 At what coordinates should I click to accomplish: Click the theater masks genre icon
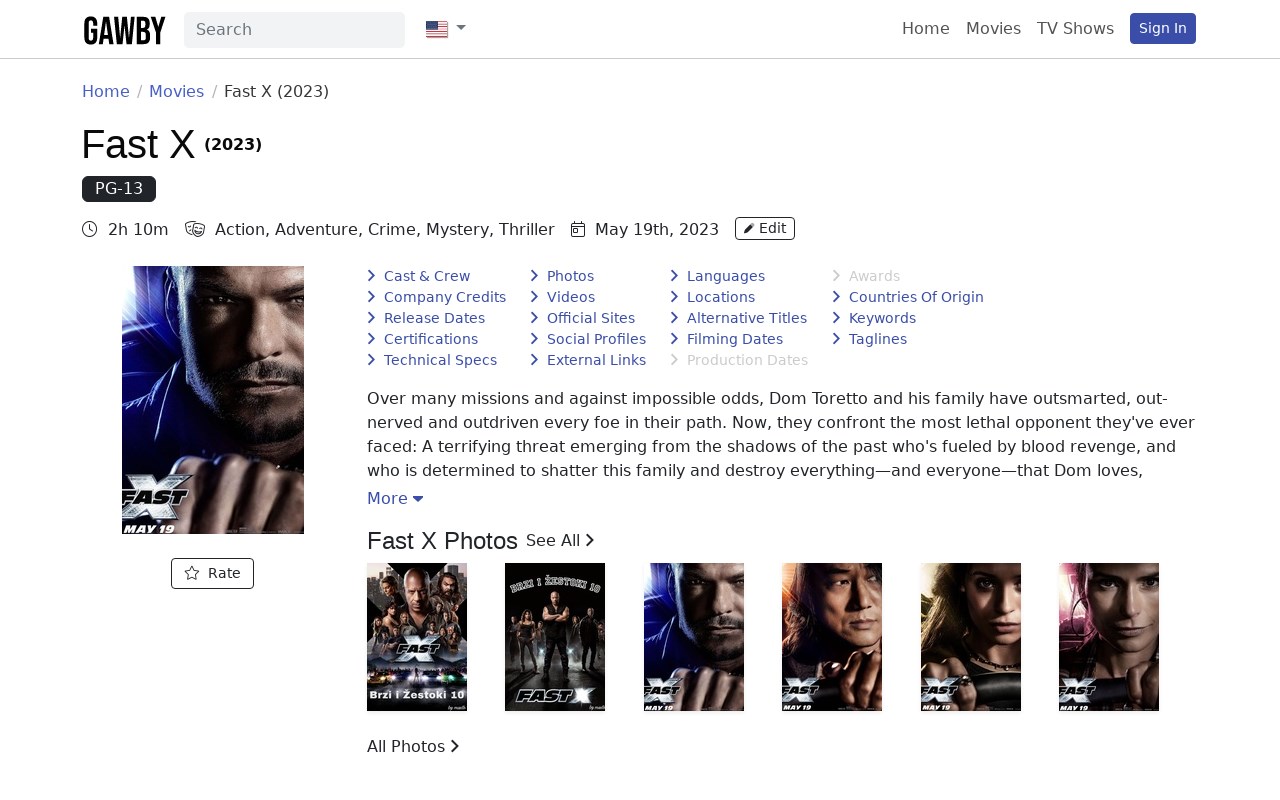point(195,229)
